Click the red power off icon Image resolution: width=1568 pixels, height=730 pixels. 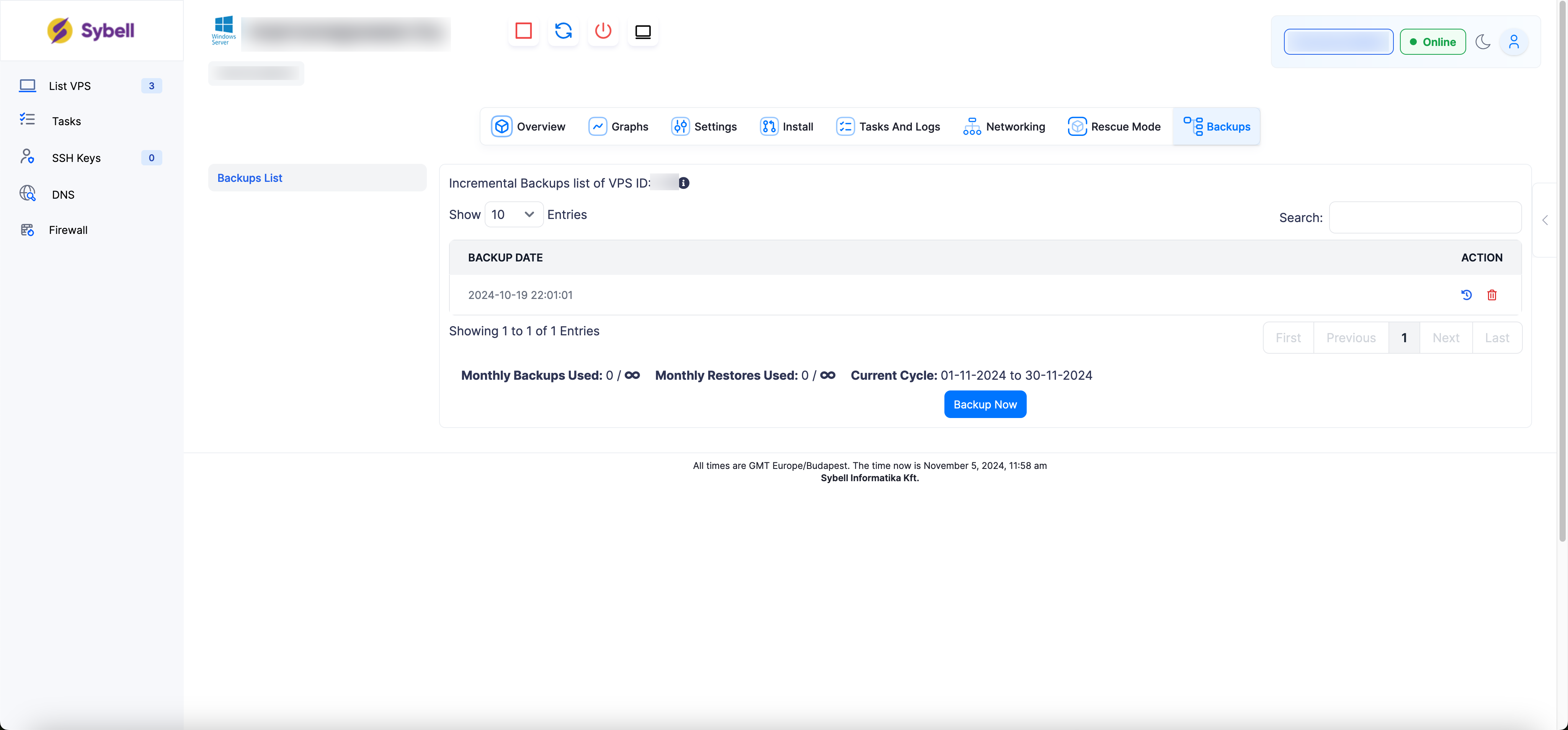[x=603, y=31]
